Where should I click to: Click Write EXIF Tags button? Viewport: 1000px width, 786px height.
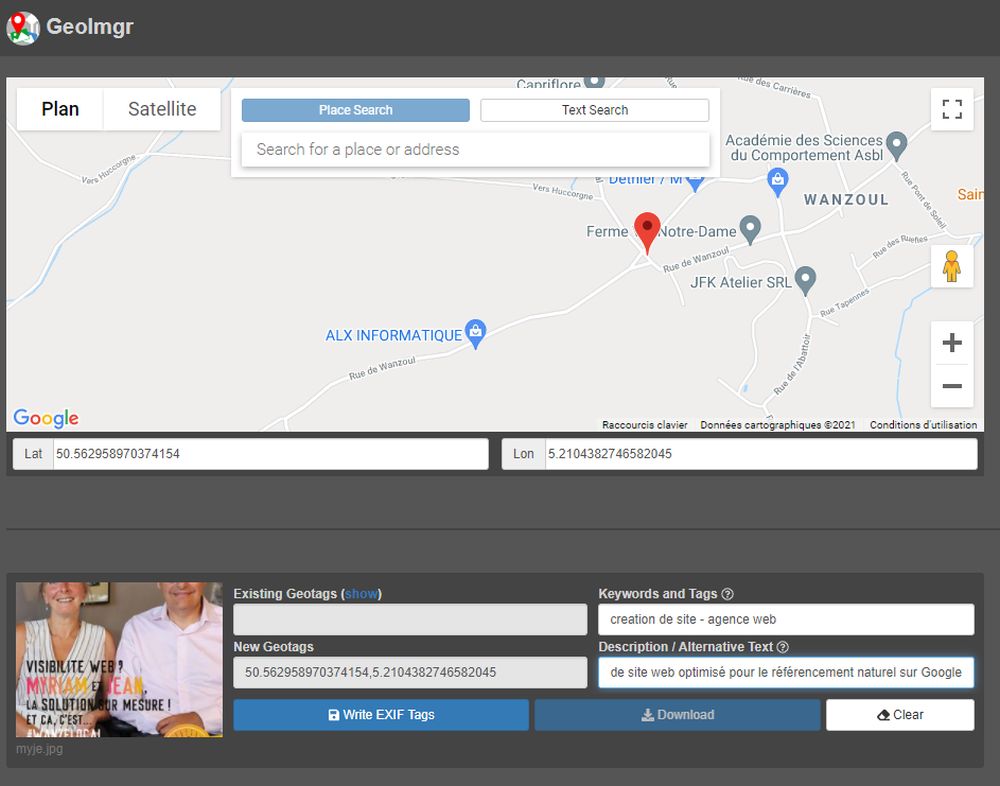point(381,715)
